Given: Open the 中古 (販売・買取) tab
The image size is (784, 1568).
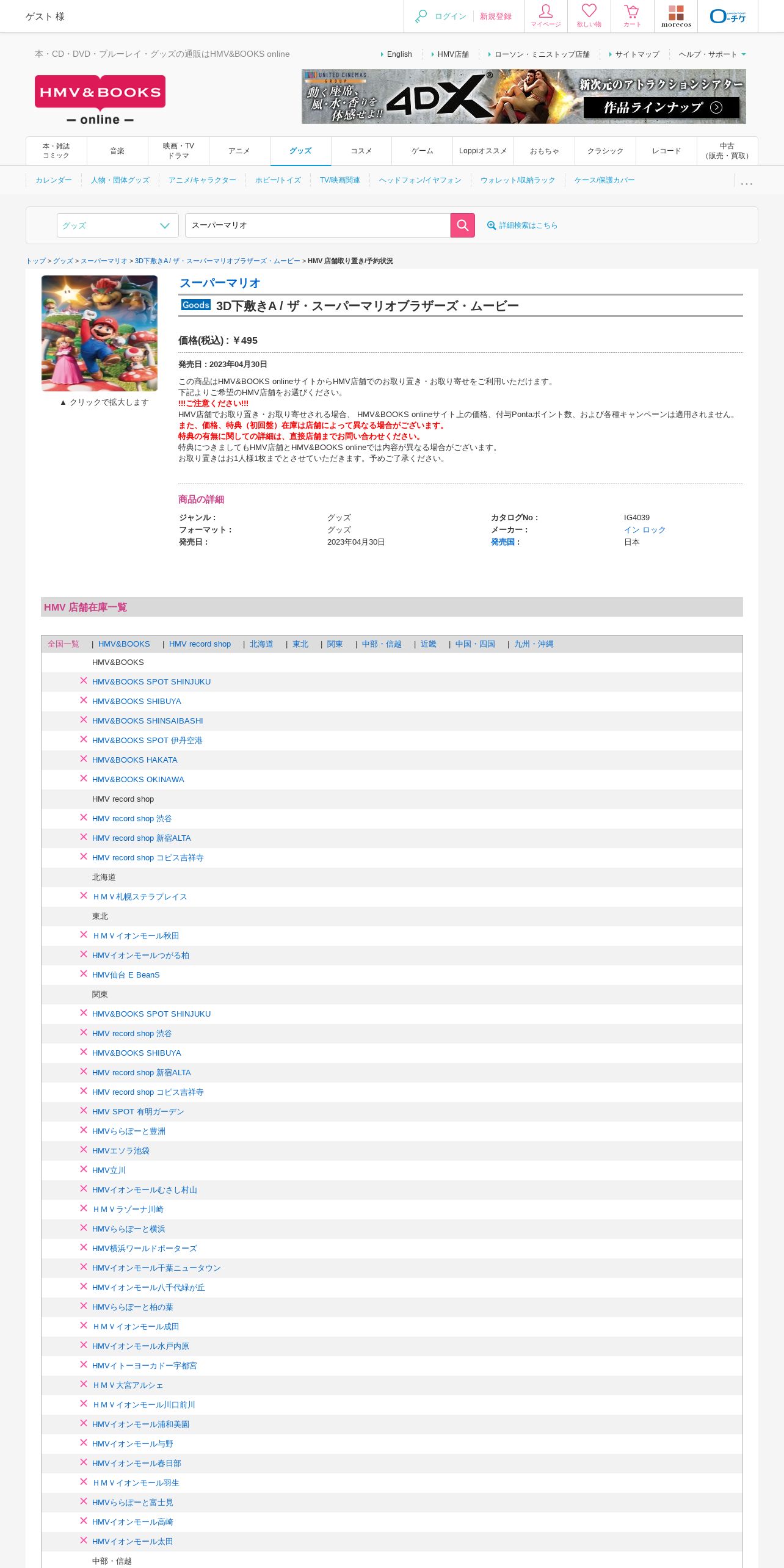Looking at the screenshot, I should tap(727, 151).
